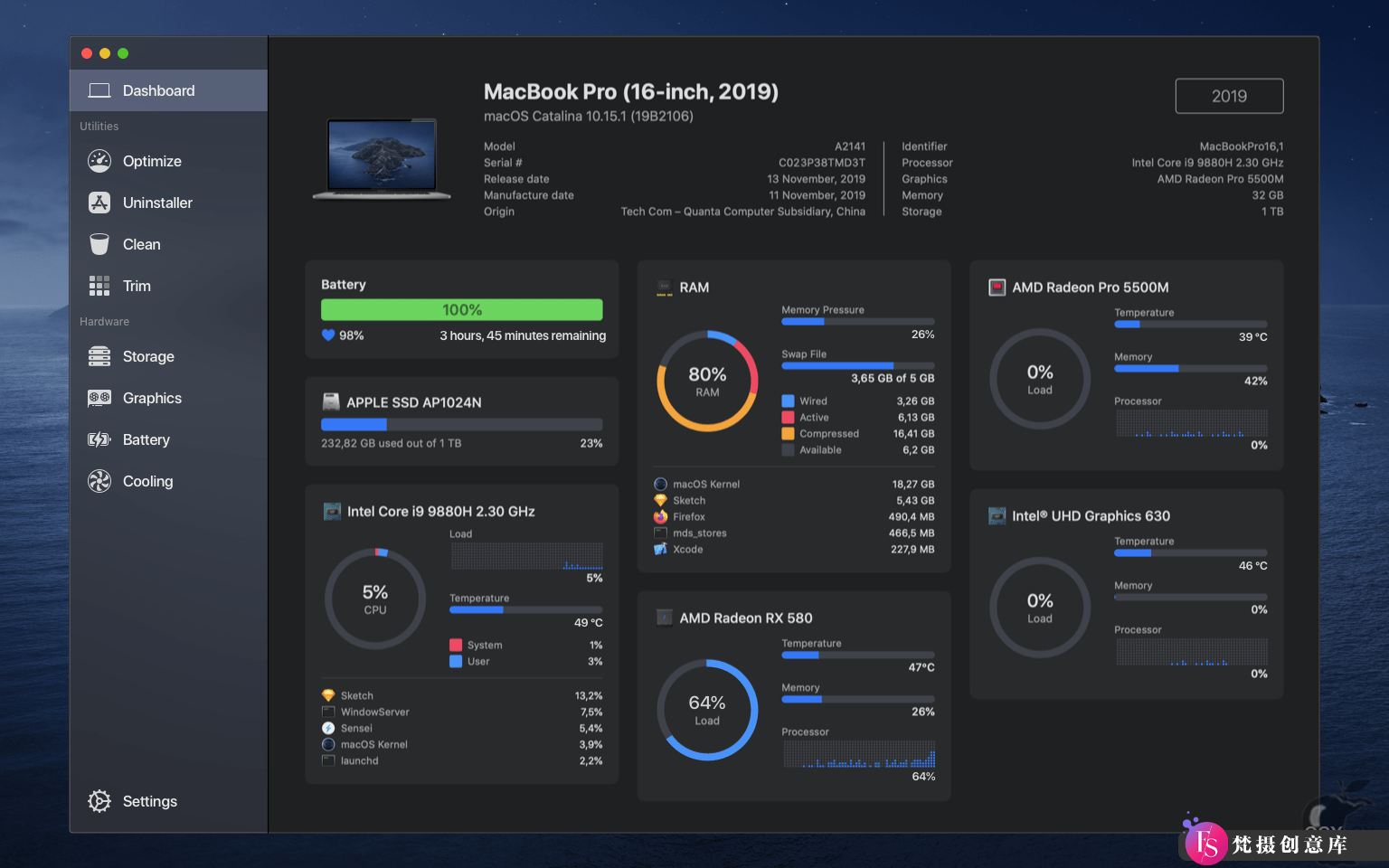
Task: Click the red Active memory swatch
Action: (788, 417)
